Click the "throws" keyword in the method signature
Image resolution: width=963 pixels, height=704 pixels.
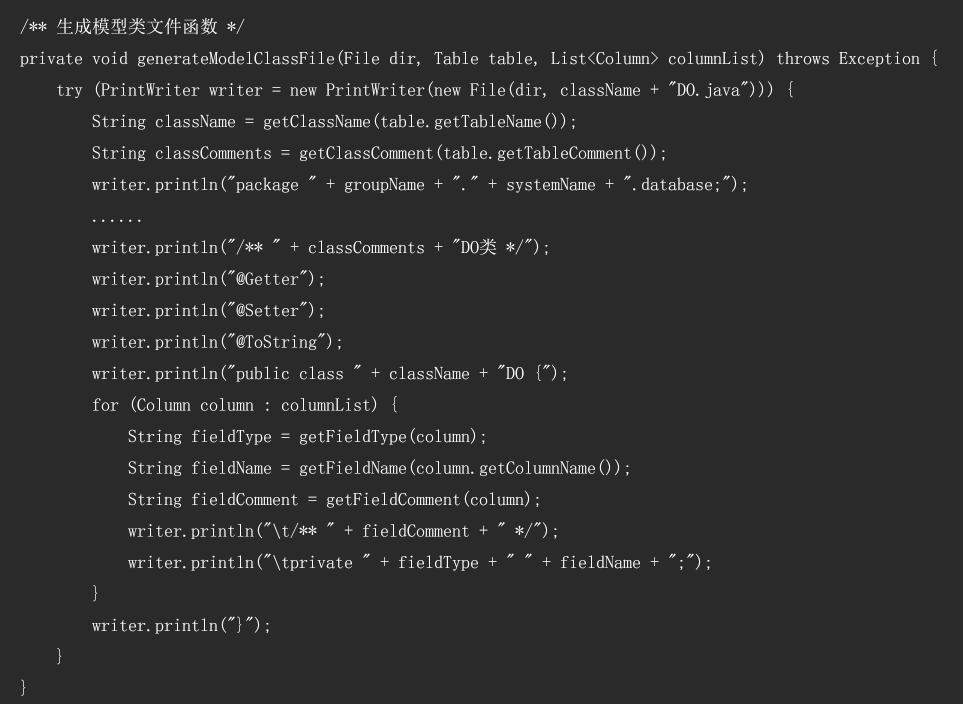point(802,59)
